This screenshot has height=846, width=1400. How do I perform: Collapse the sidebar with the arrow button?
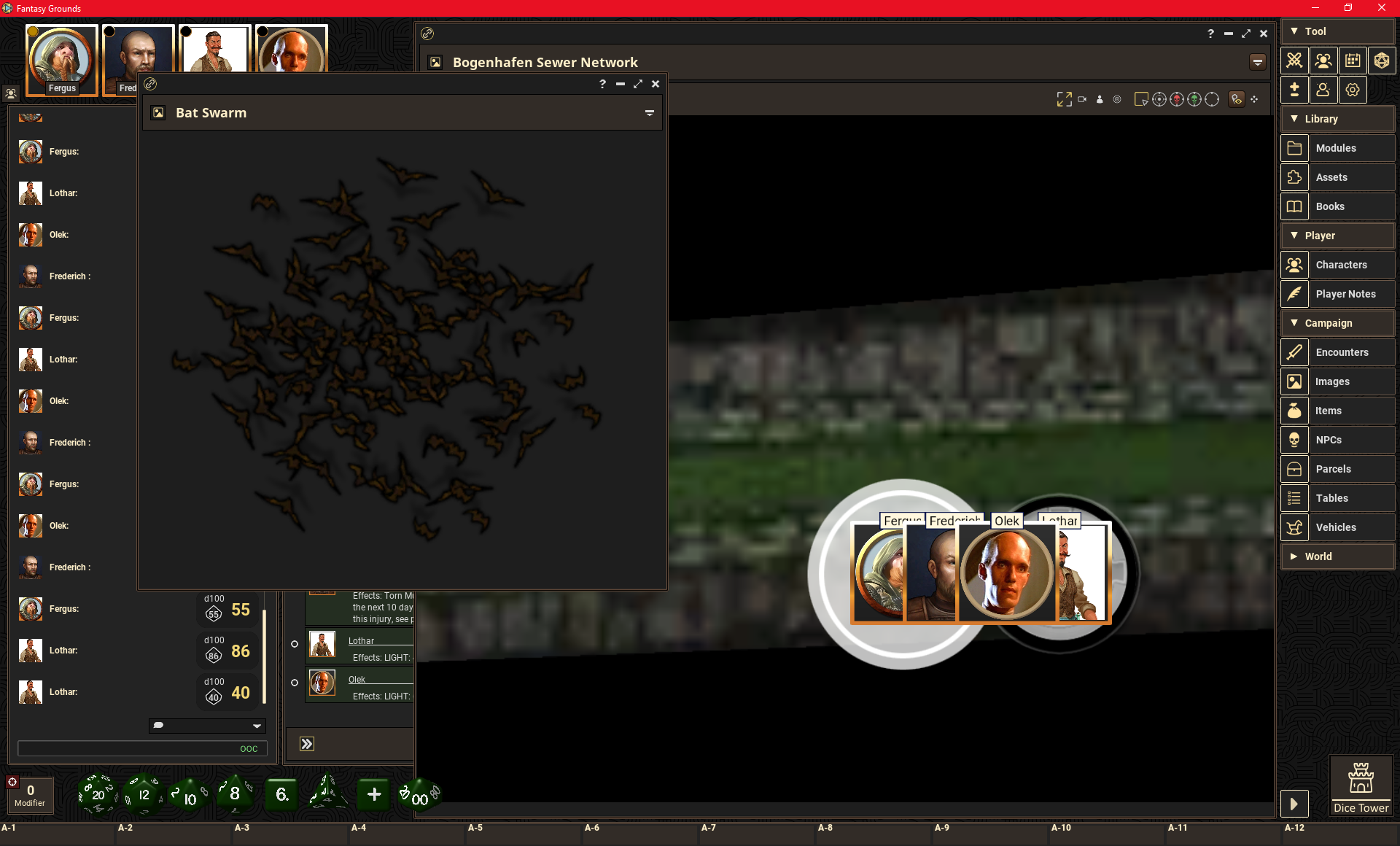(x=1294, y=804)
